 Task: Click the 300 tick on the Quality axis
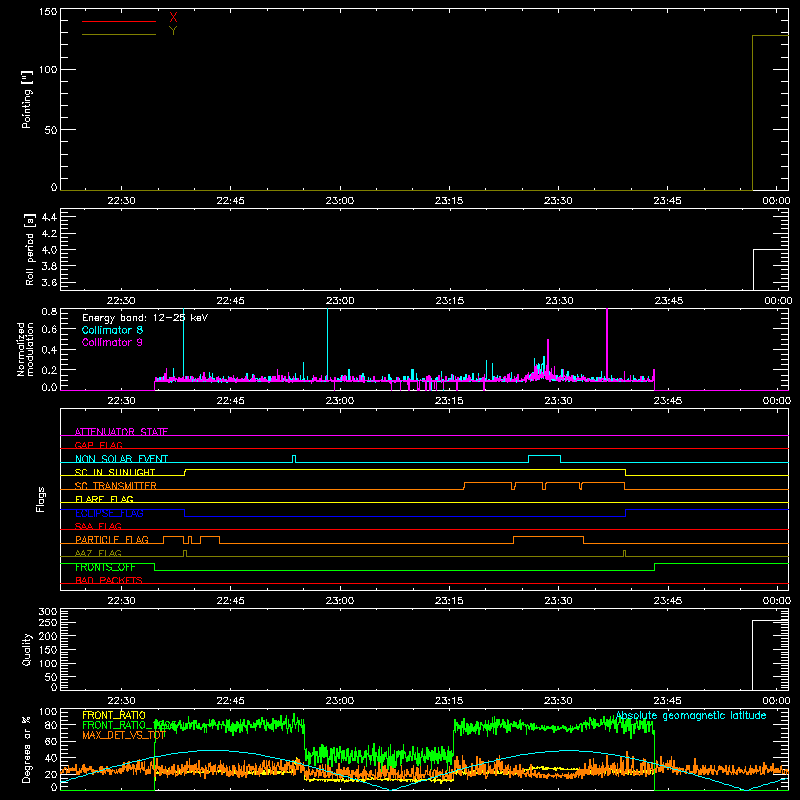click(48, 612)
